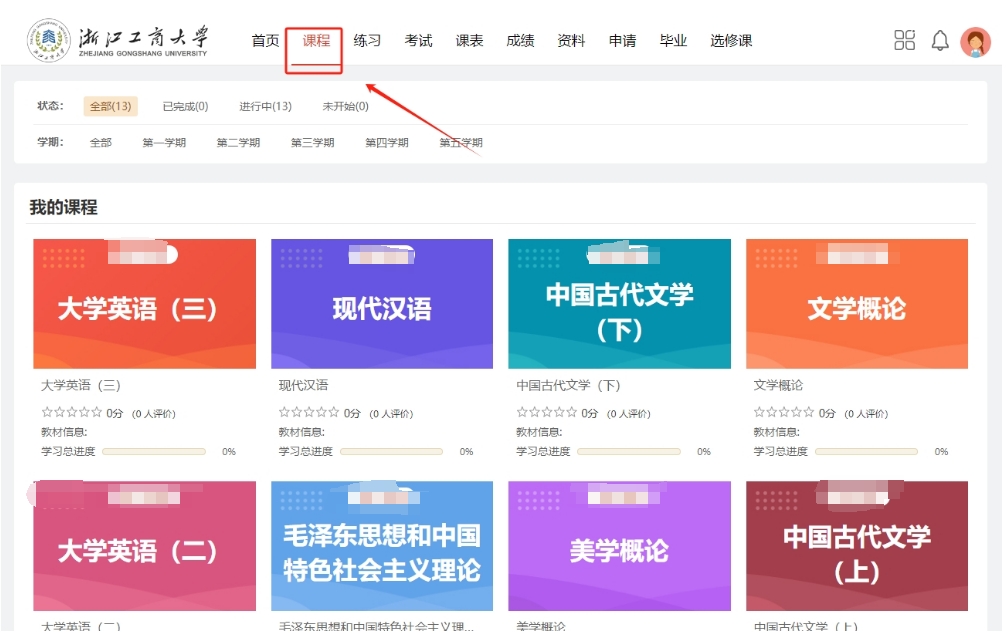The width and height of the screenshot is (1006, 633).
Task: Select 第一学期 semester filter
Action: click(x=164, y=143)
